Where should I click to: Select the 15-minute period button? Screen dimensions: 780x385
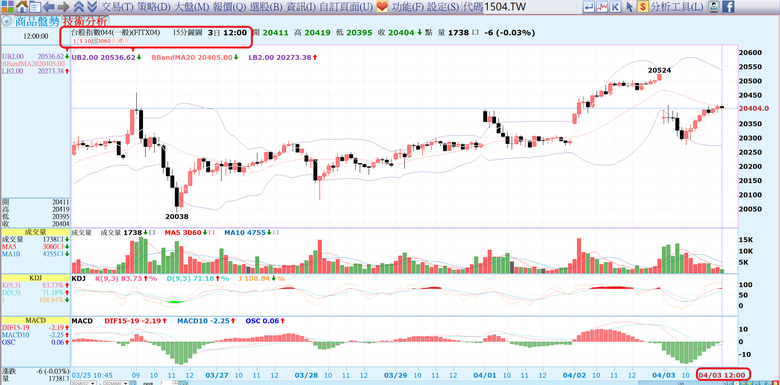tap(95, 41)
